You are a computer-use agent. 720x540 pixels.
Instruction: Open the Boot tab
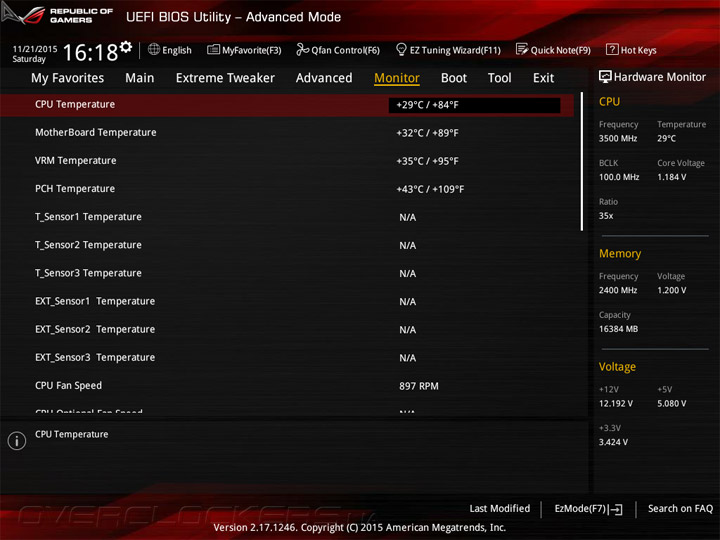[x=454, y=78]
